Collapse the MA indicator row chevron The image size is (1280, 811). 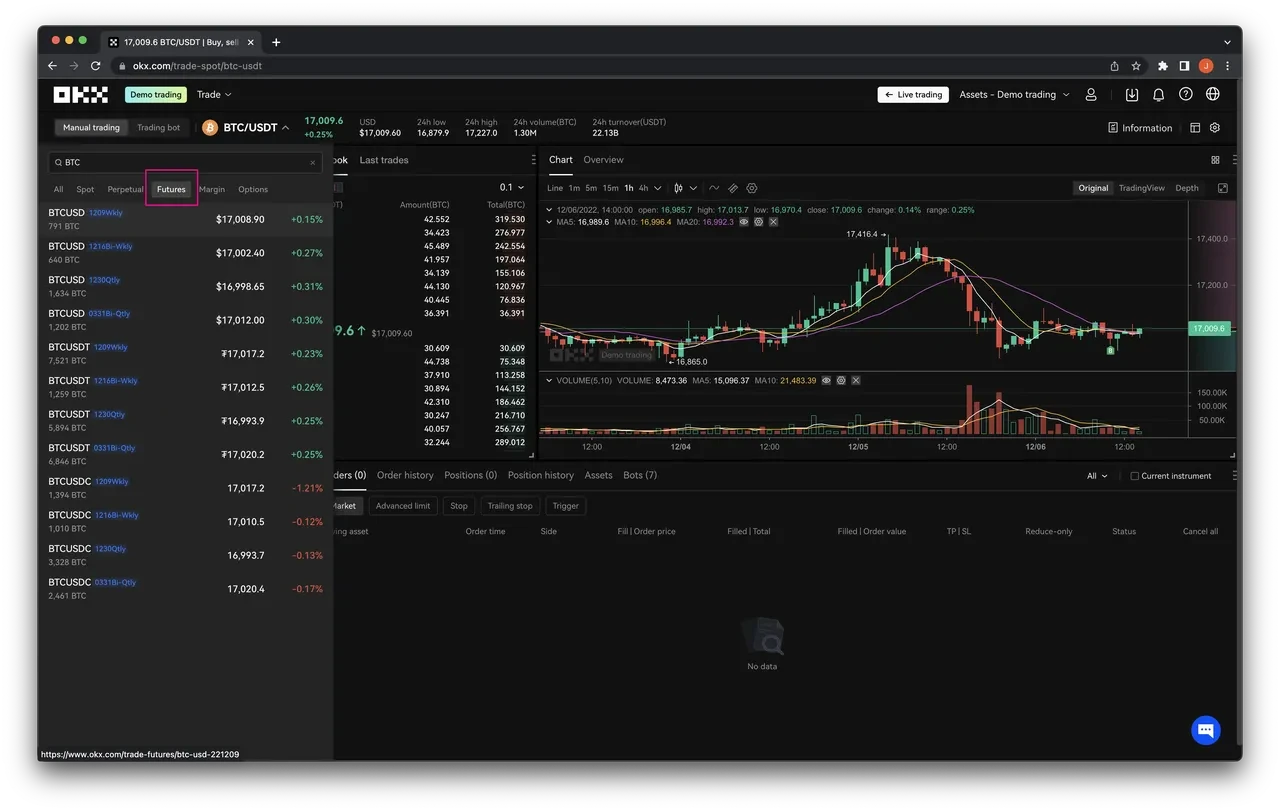coord(549,222)
